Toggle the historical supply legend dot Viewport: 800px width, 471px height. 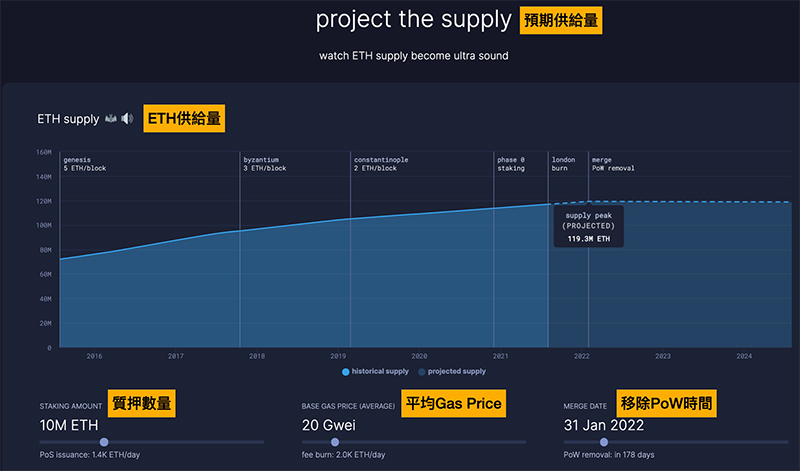(345, 372)
